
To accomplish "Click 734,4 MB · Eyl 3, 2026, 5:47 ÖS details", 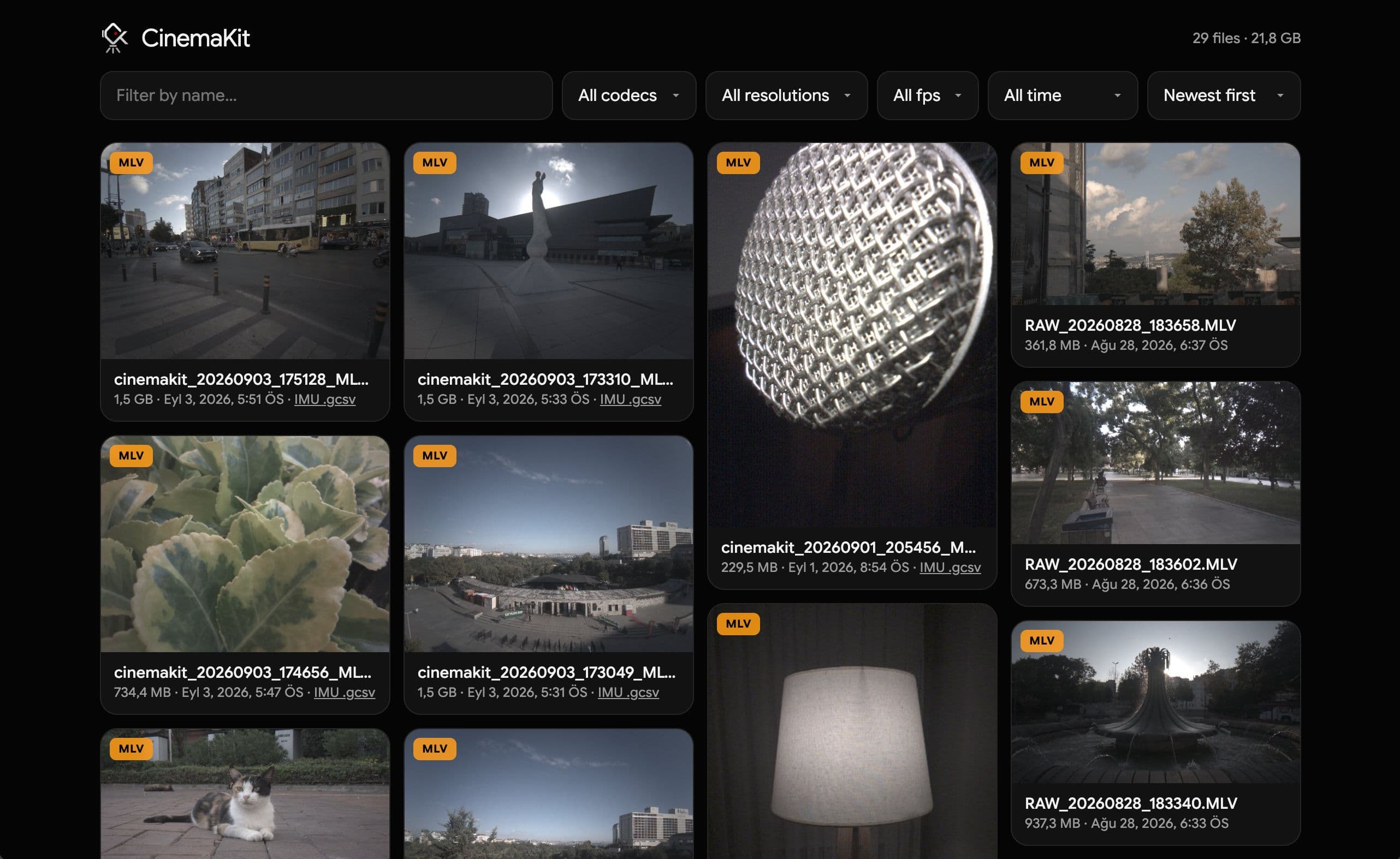I will (209, 693).
